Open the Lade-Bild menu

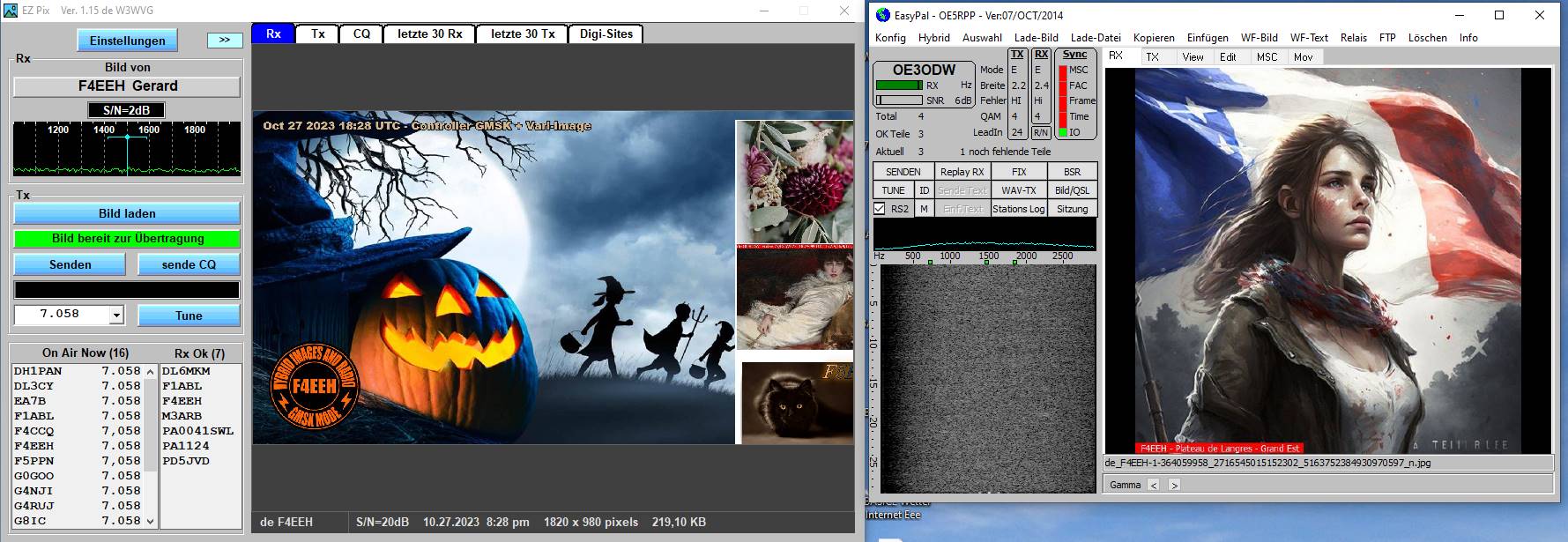(1036, 38)
